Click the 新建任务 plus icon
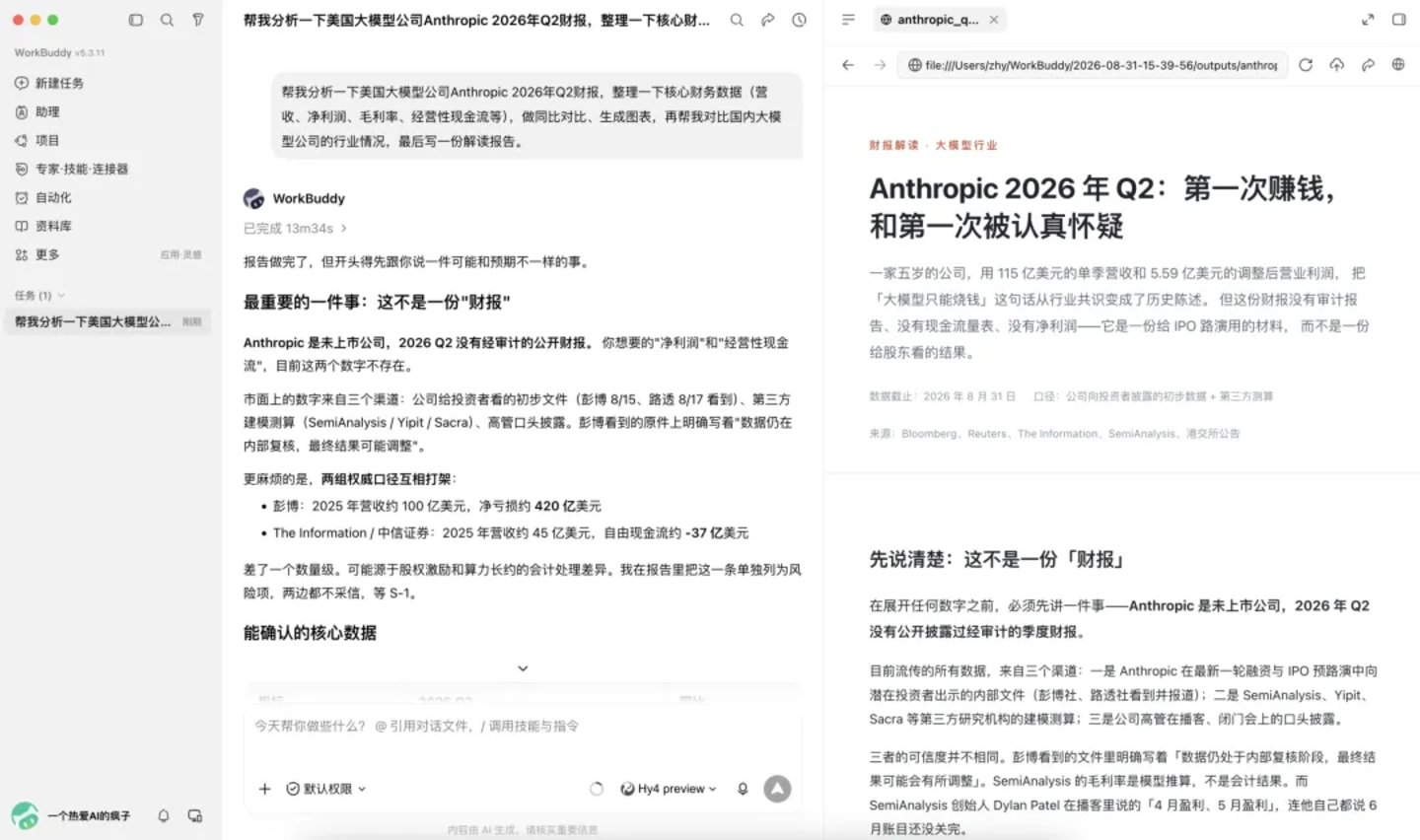The image size is (1420, 840). pyautogui.click(x=21, y=83)
